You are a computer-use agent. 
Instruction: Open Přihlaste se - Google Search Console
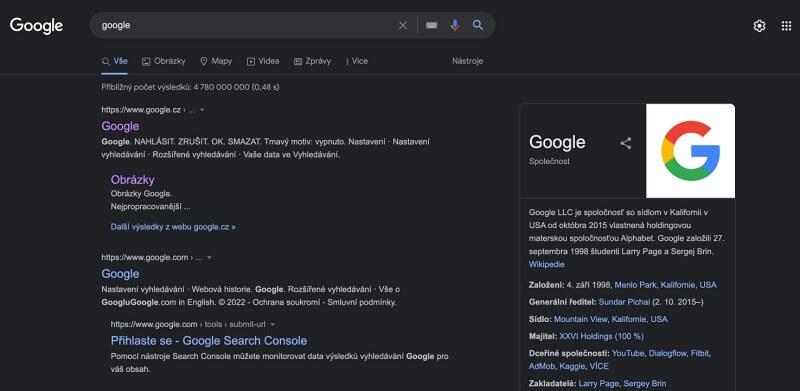209,340
